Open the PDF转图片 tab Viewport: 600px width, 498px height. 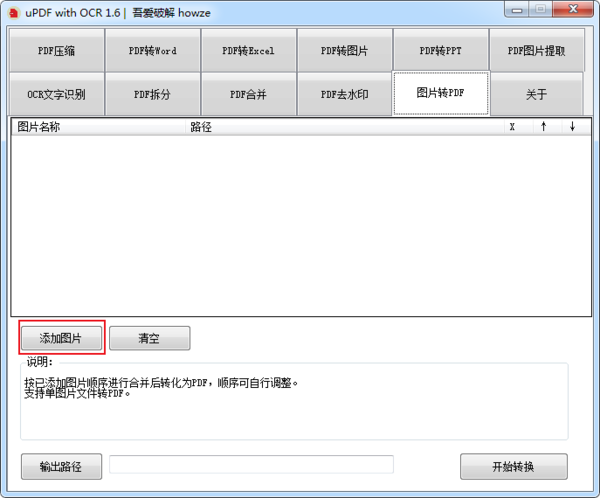tap(345, 51)
